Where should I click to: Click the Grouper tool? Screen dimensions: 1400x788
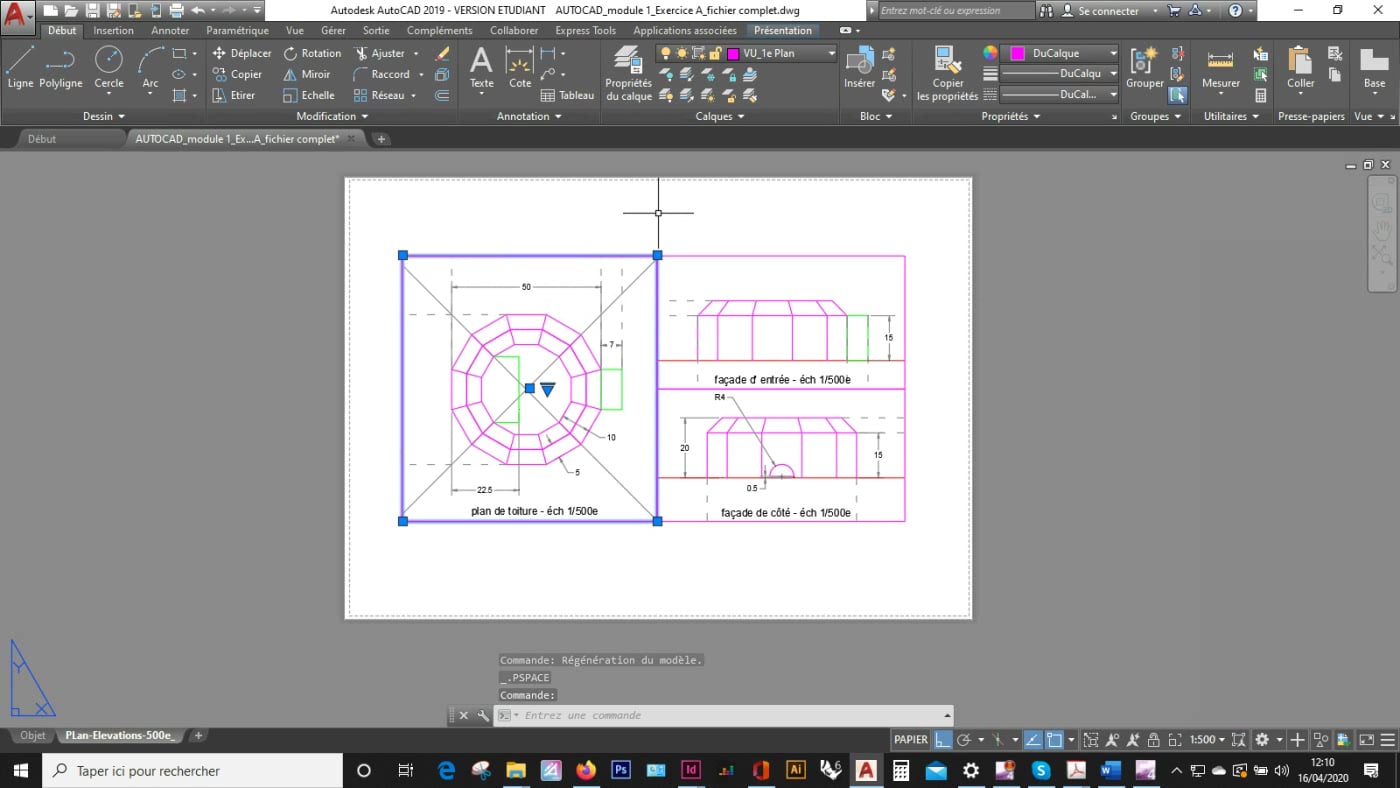[1145, 67]
